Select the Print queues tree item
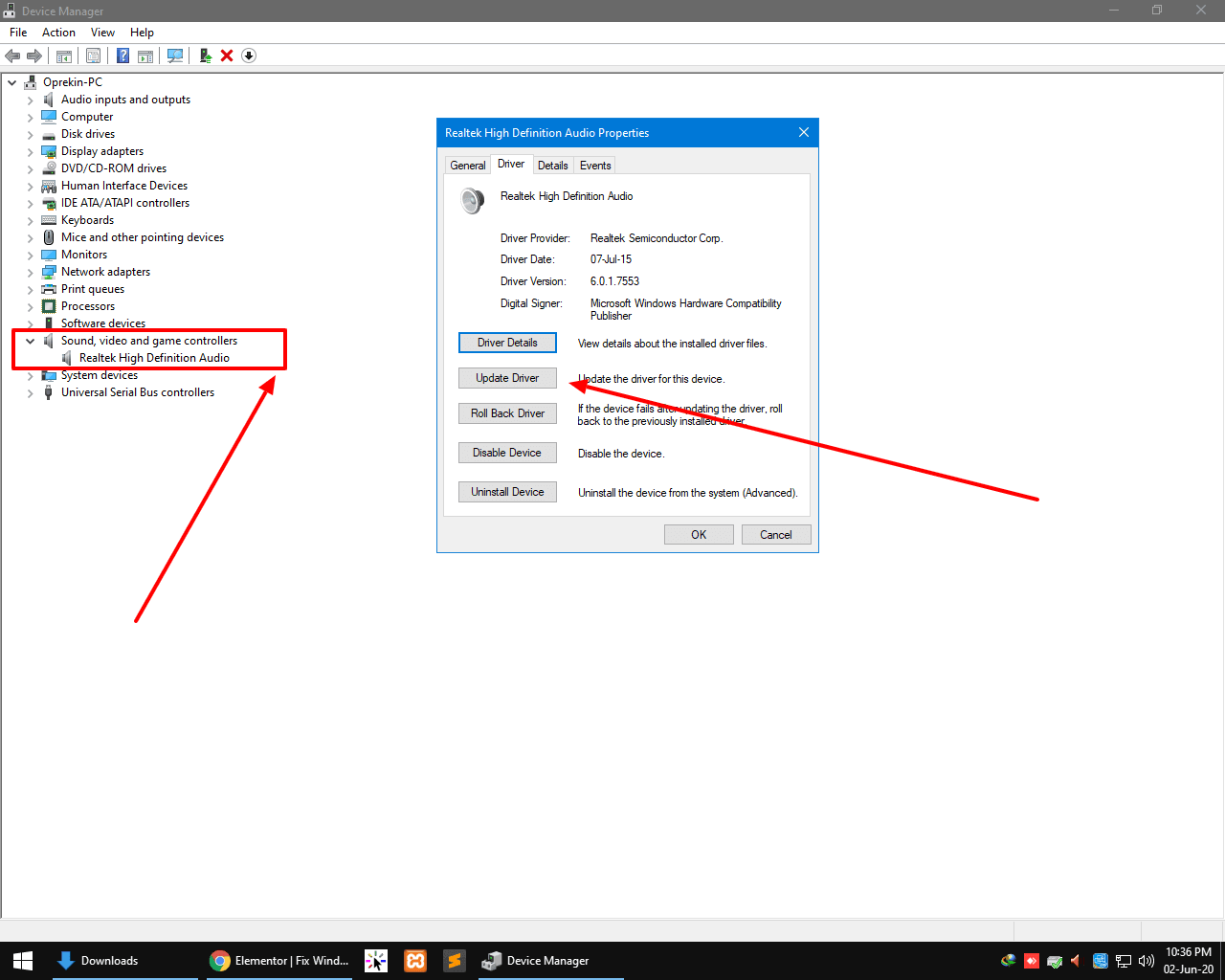Screen dimensions: 1225x980 (x=93, y=289)
